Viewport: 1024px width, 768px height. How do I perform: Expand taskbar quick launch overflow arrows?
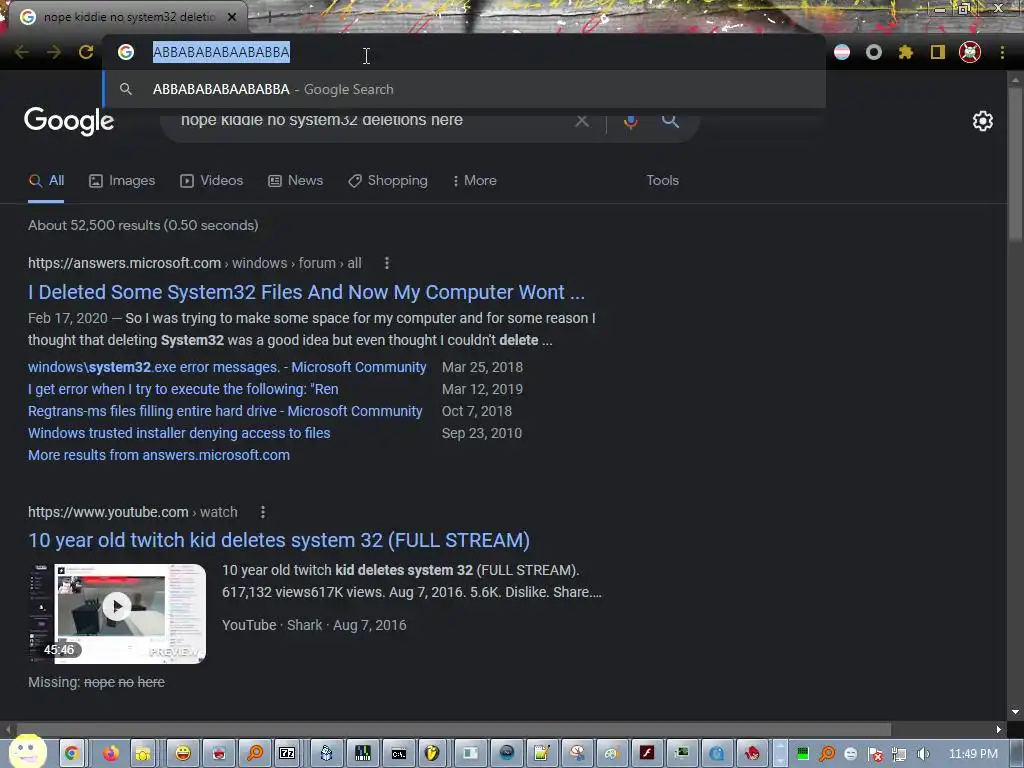pos(780,754)
